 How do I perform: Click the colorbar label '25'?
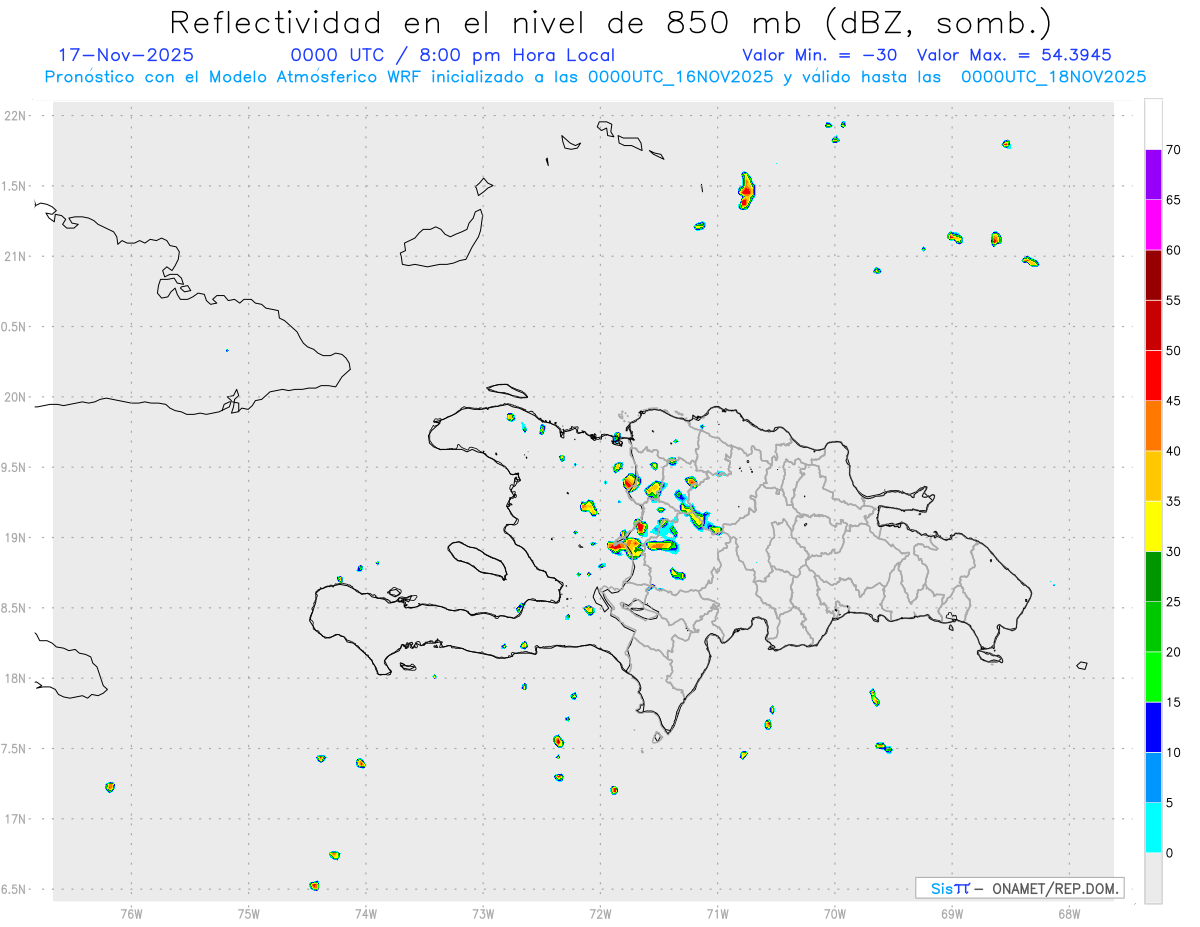pos(1174,602)
